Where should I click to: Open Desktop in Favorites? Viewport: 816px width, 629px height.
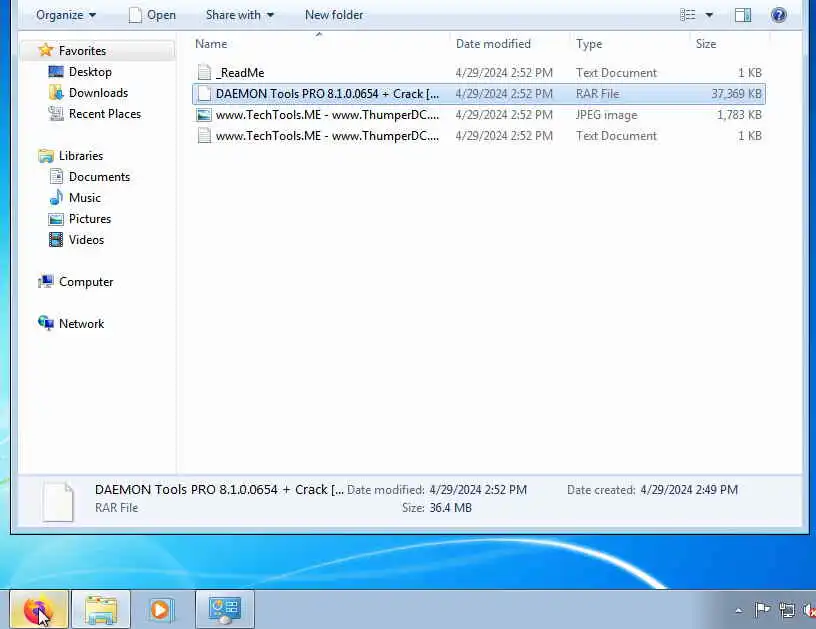(x=90, y=72)
